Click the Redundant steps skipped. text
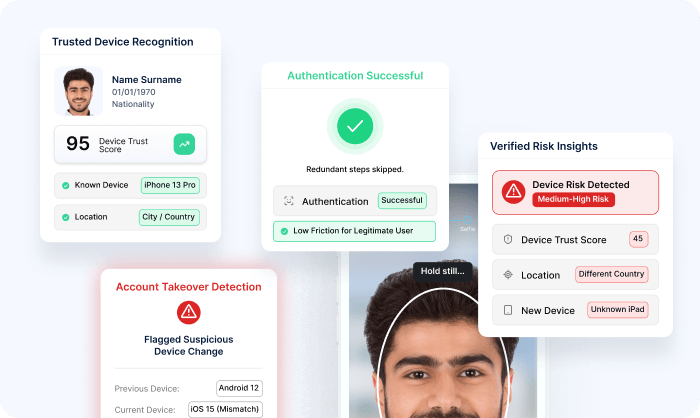 [355, 169]
